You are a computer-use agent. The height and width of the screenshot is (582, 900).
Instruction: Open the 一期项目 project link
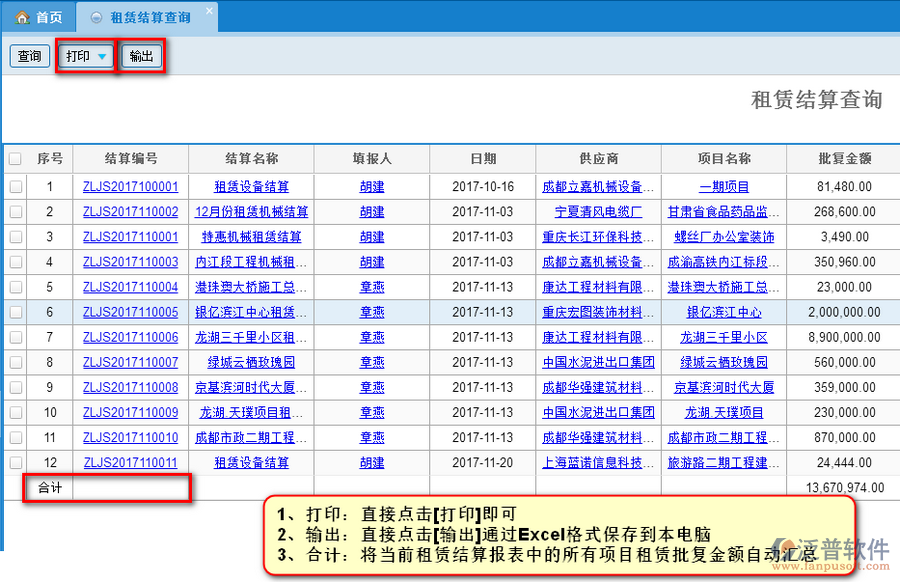pos(724,187)
